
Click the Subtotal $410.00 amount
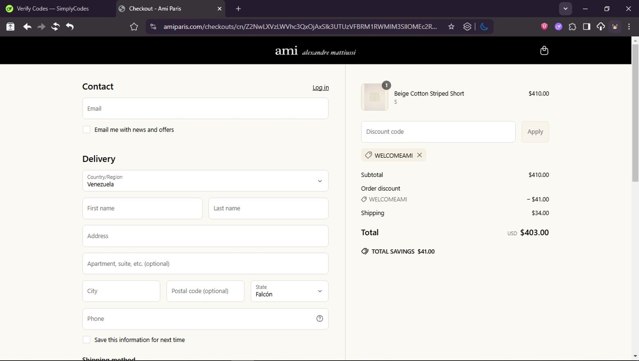click(x=538, y=175)
